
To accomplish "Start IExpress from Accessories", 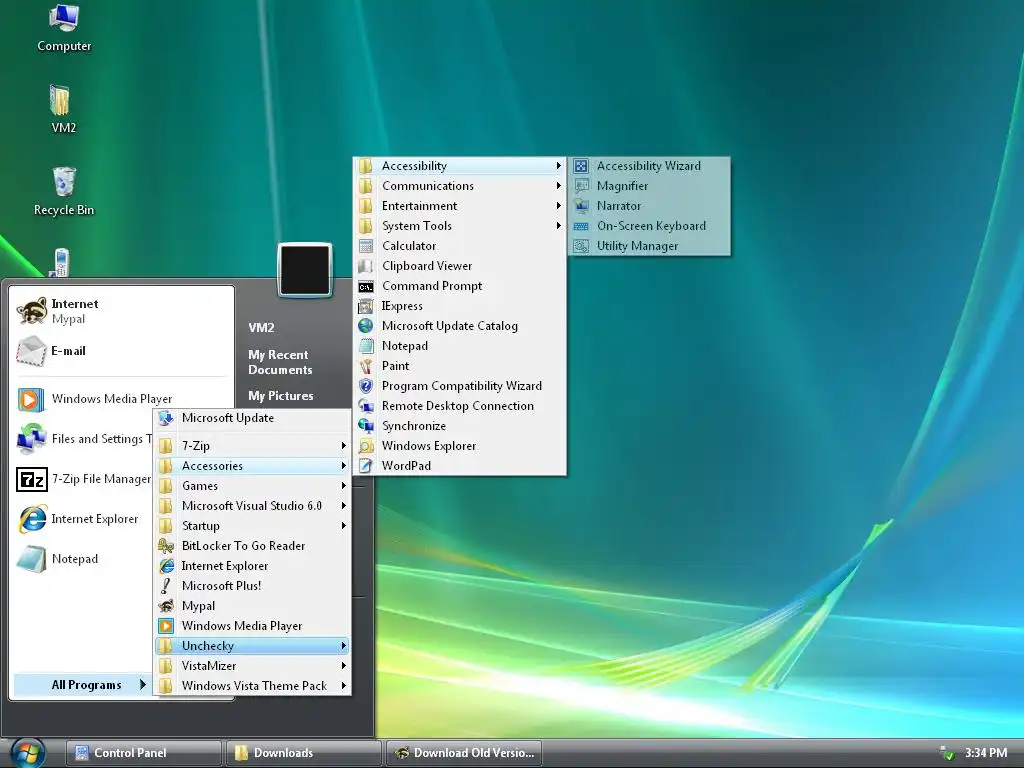I will pyautogui.click(x=460, y=306).
